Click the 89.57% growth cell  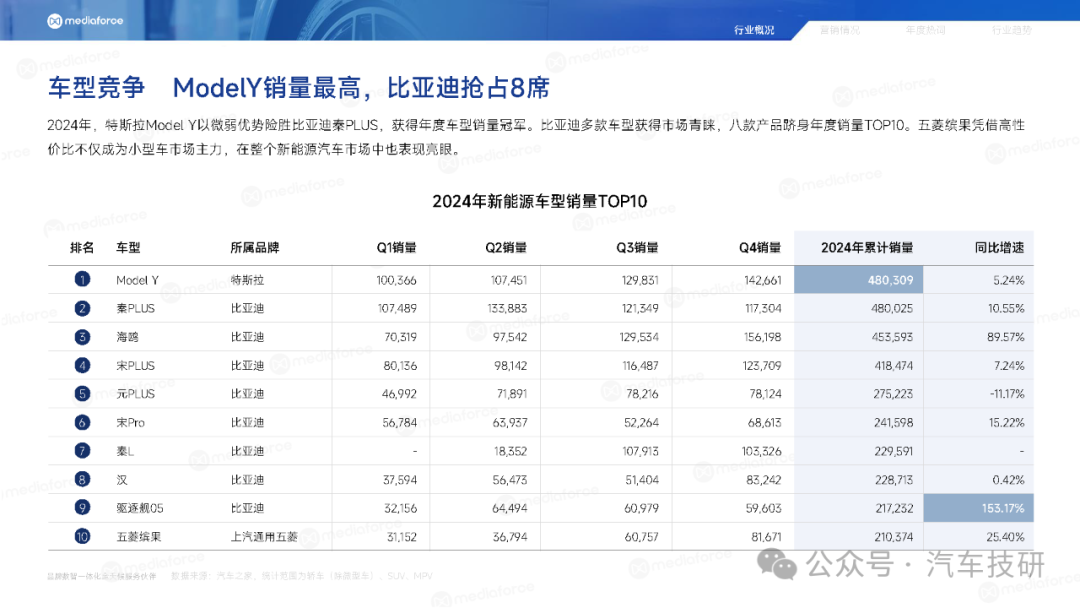(1006, 337)
